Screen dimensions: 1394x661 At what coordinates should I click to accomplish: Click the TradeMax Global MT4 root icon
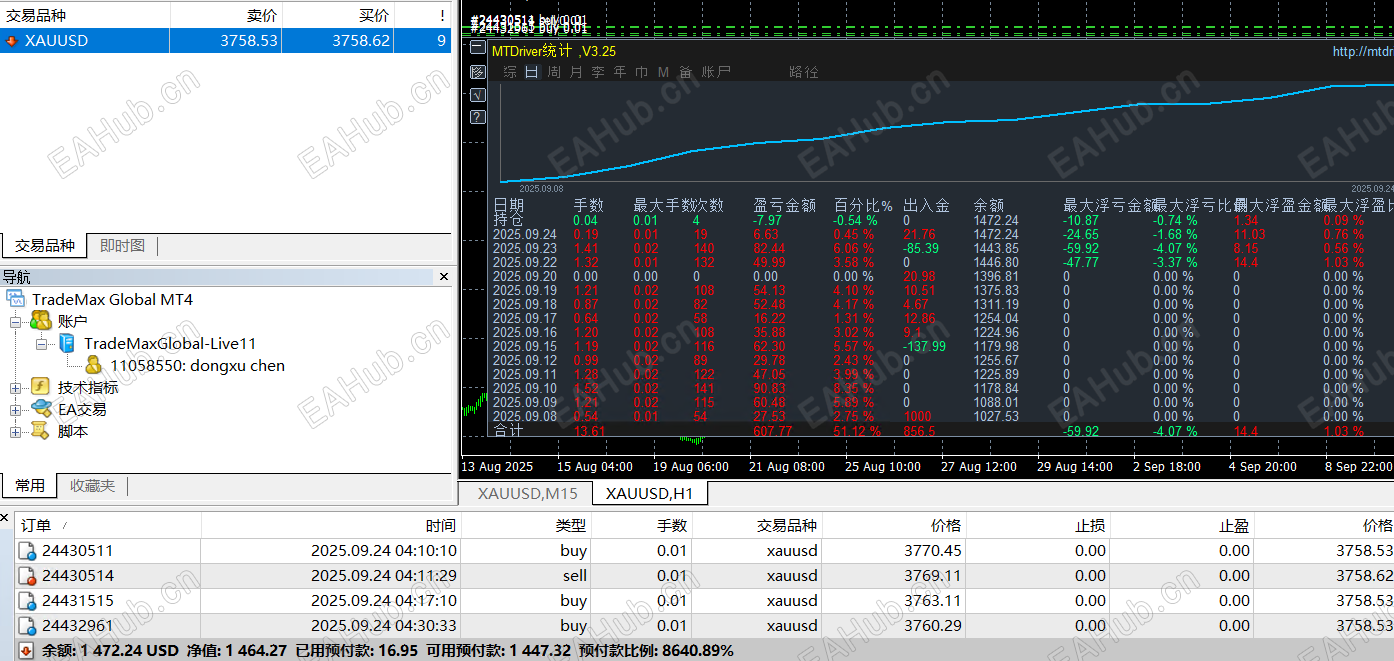[x=15, y=299]
